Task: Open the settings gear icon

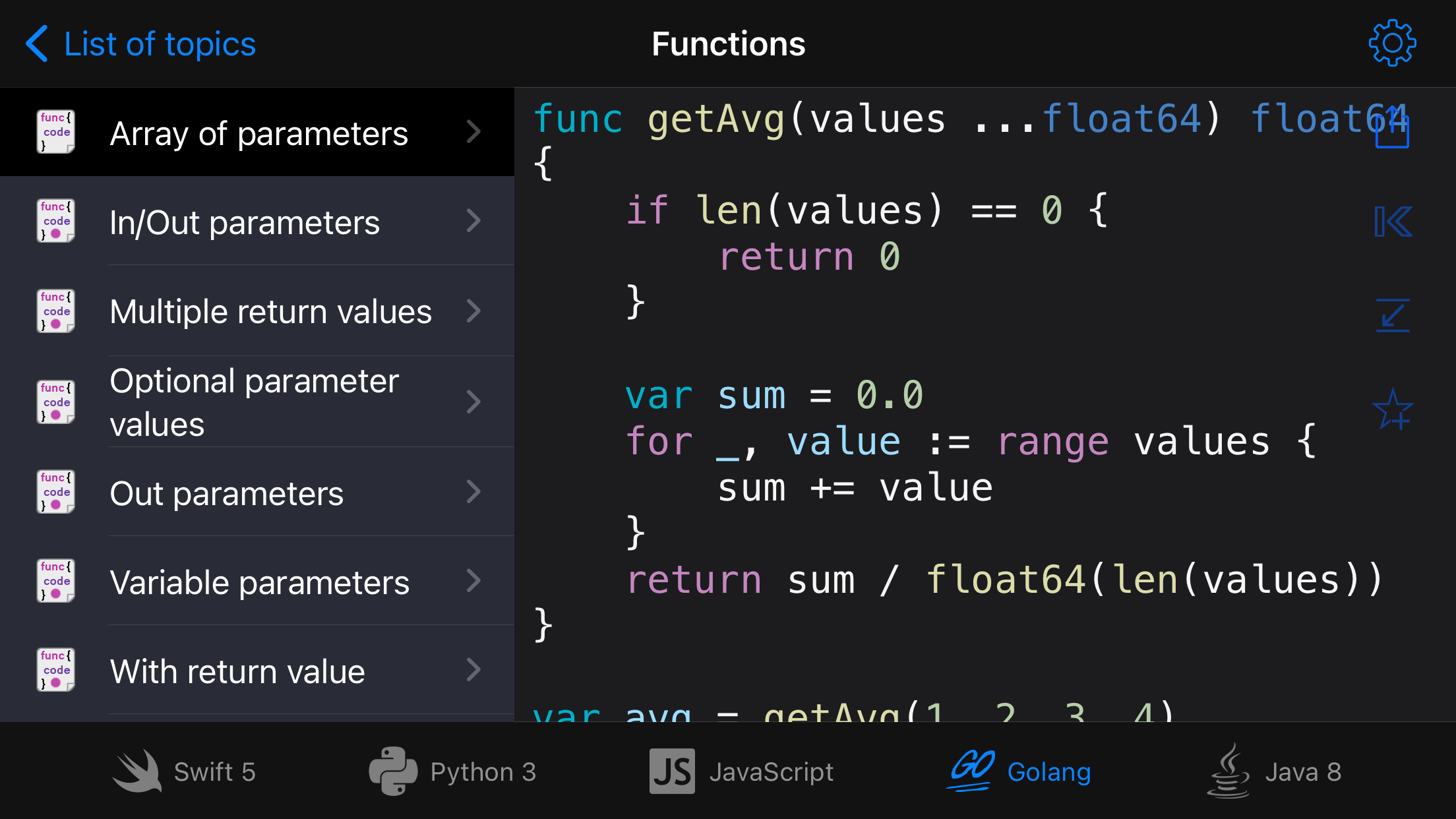Action: 1392,44
